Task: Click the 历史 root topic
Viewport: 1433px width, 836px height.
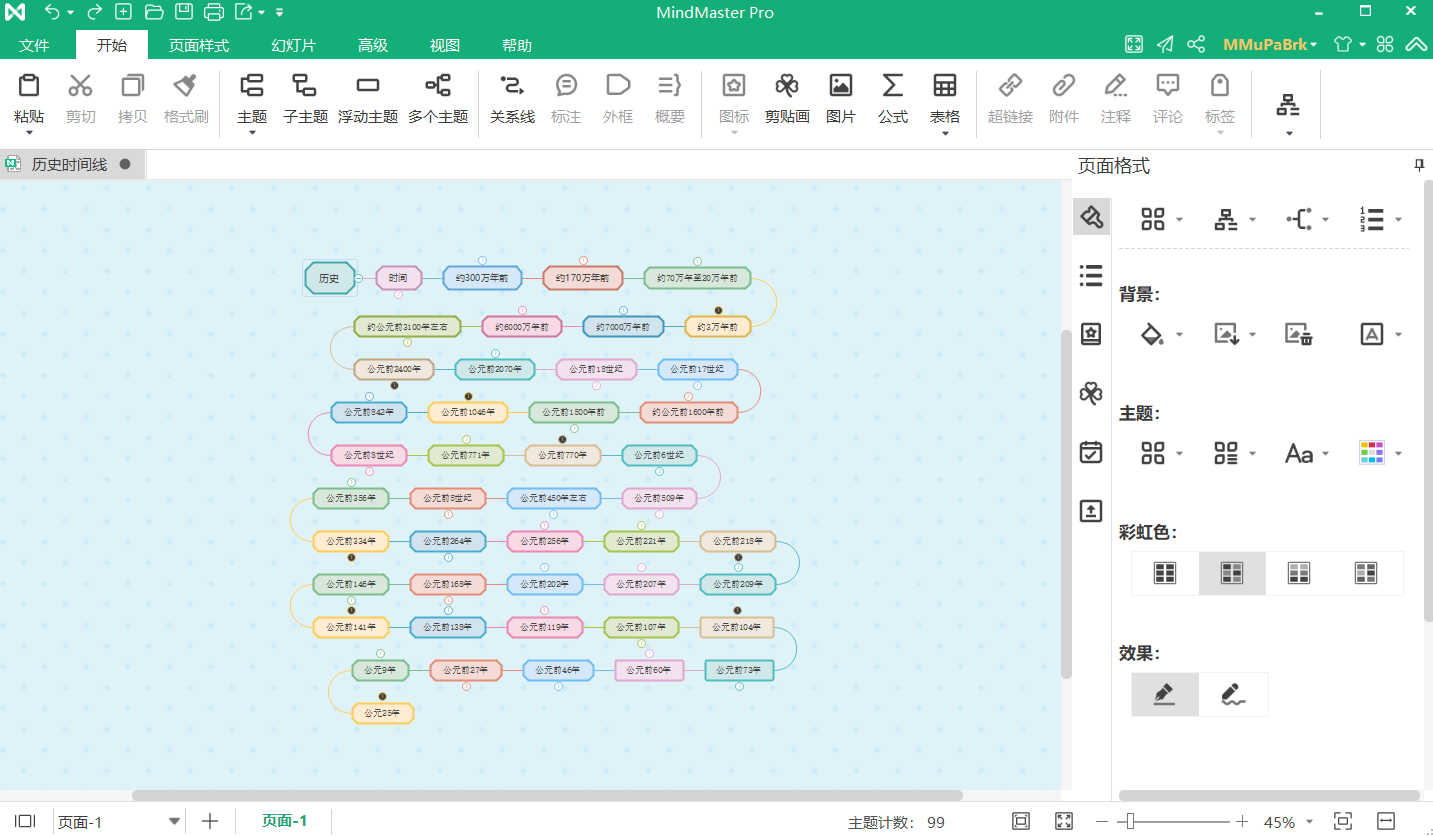Action: click(x=329, y=278)
